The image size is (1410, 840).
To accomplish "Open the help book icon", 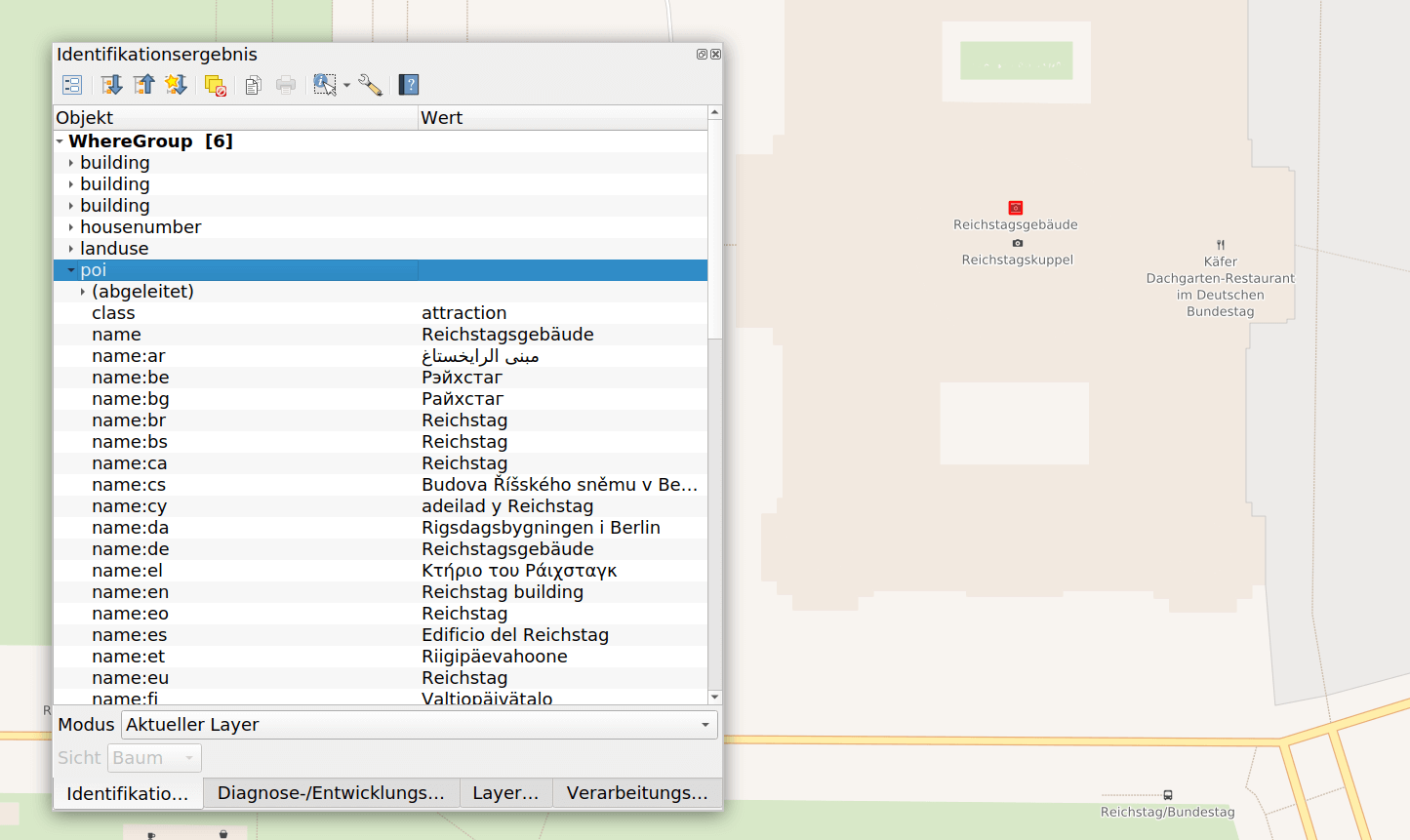I will click(409, 85).
